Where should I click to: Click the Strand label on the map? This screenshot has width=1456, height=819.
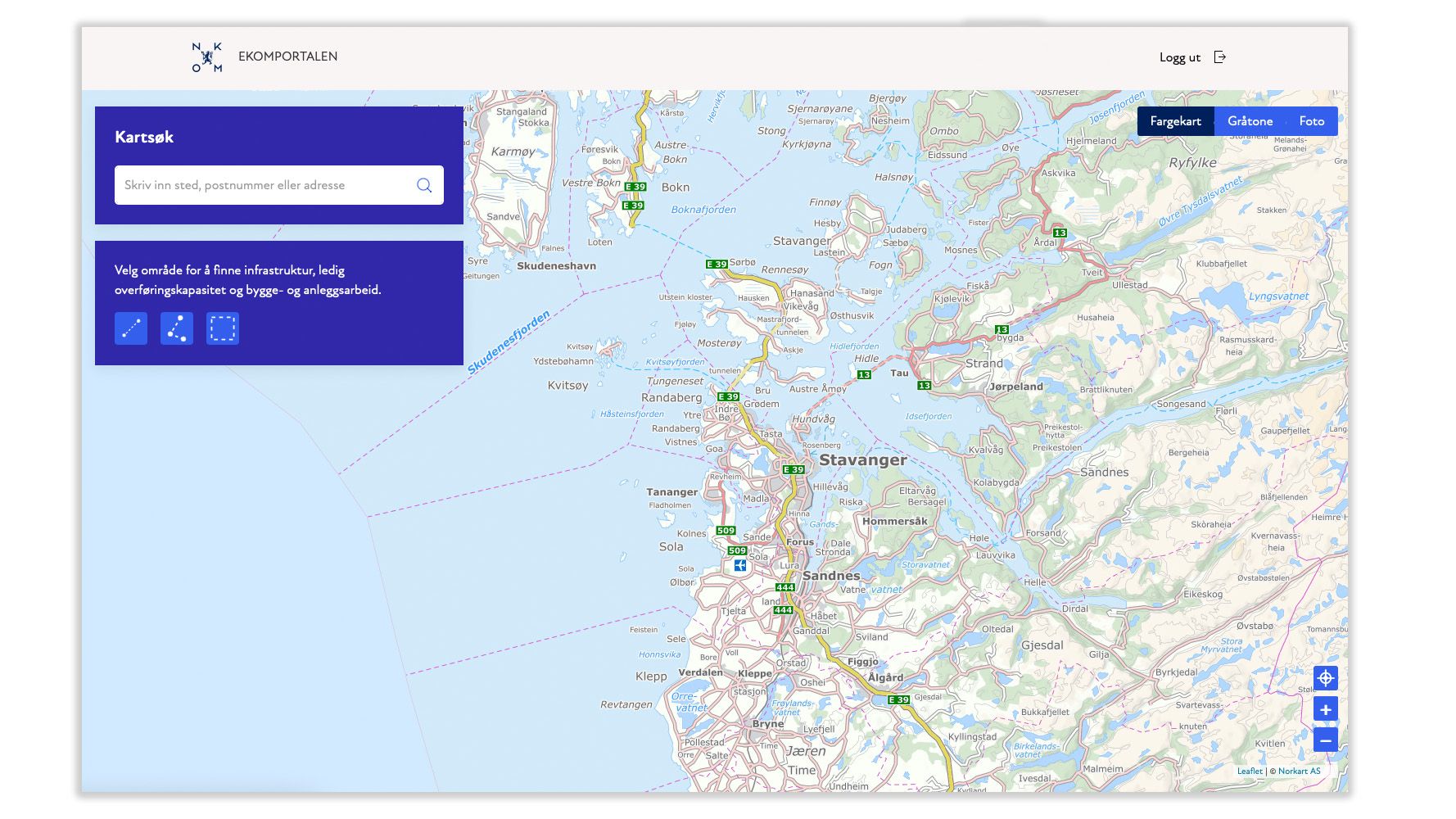coord(983,364)
